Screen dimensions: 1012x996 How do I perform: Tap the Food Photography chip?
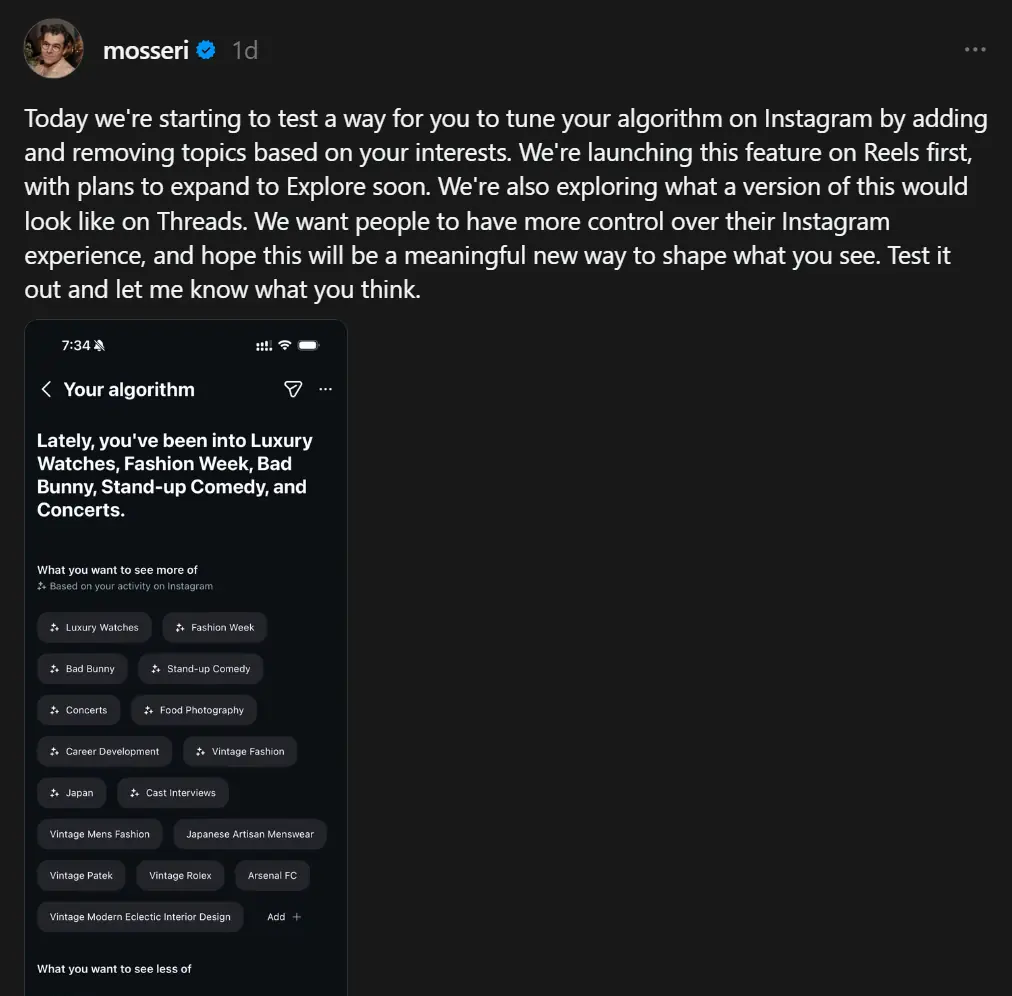coord(194,710)
